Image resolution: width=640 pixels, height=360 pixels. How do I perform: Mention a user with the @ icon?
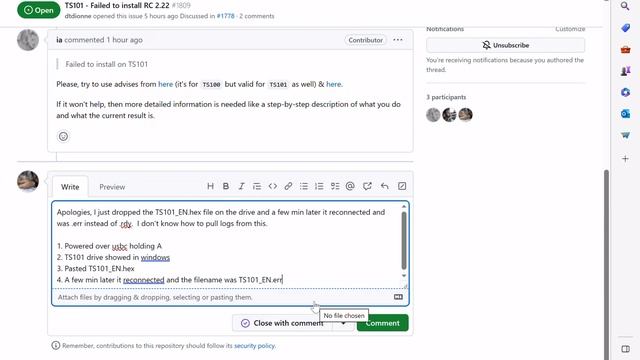350,186
